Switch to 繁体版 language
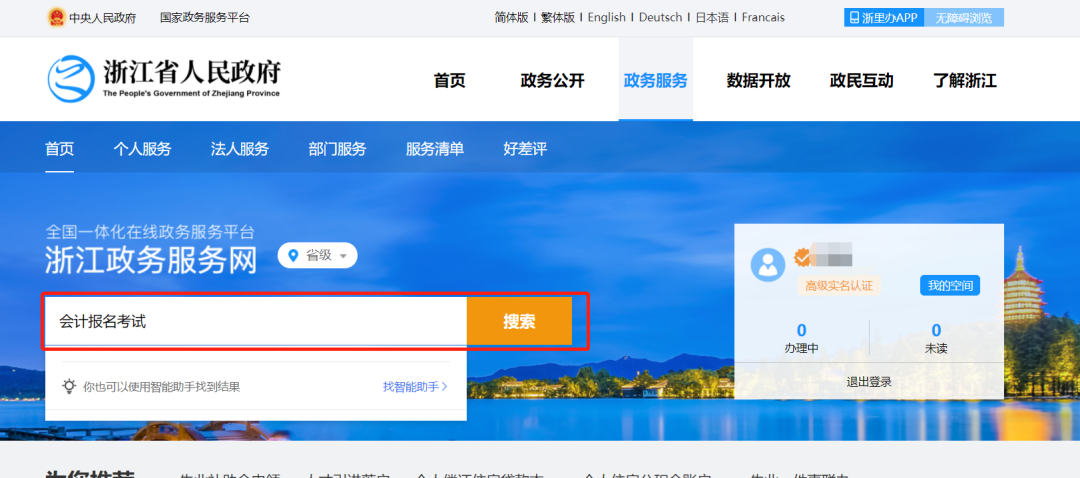This screenshot has width=1080, height=478. coord(558,17)
